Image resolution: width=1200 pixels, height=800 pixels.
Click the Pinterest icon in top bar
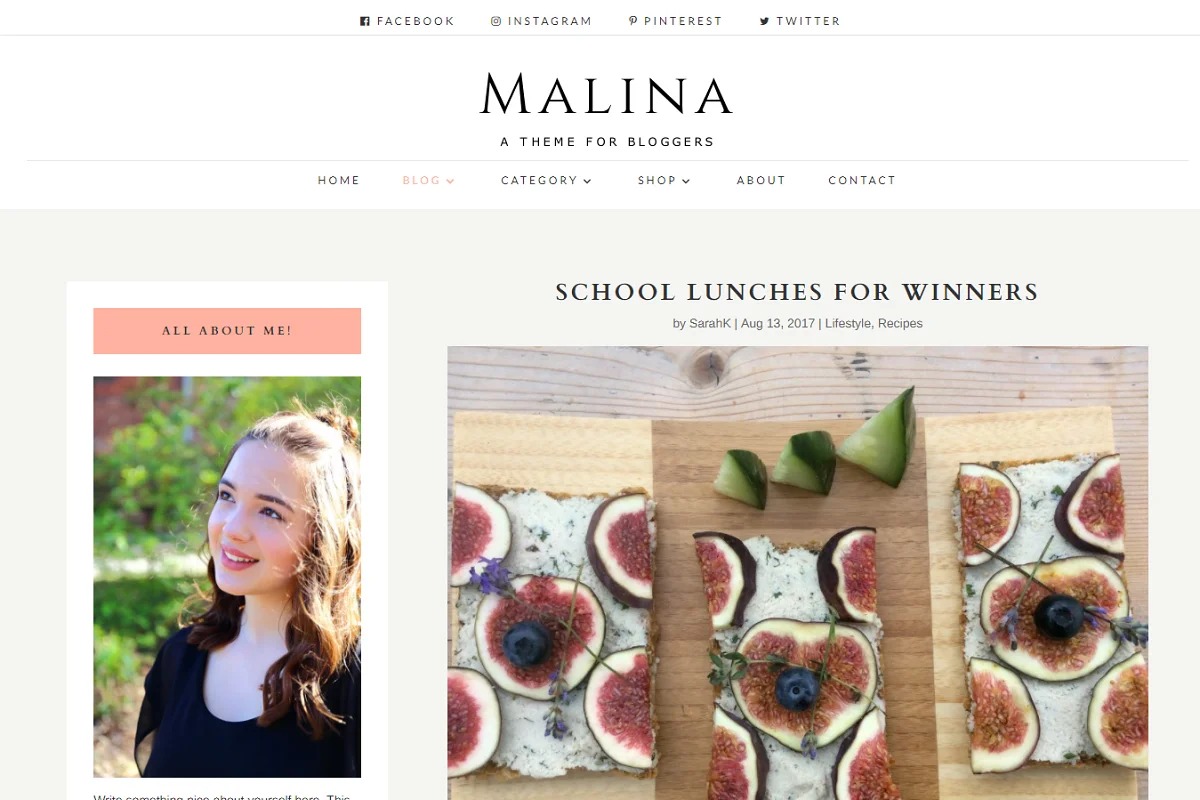tap(633, 21)
